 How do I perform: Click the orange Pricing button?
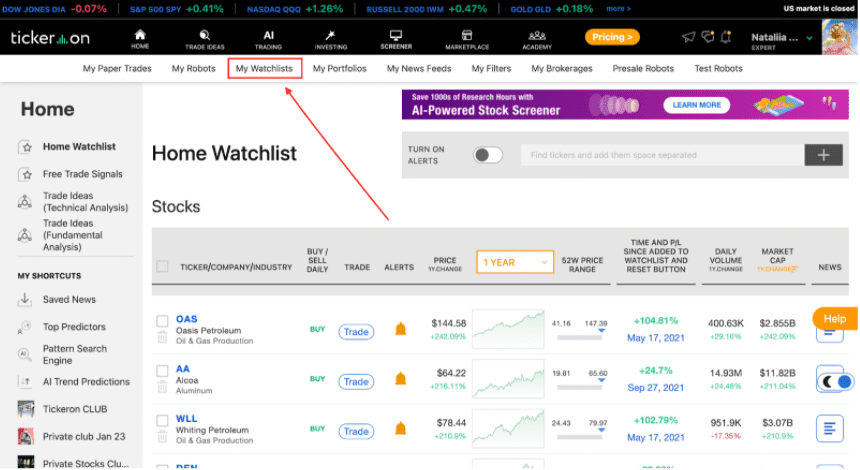[x=612, y=37]
